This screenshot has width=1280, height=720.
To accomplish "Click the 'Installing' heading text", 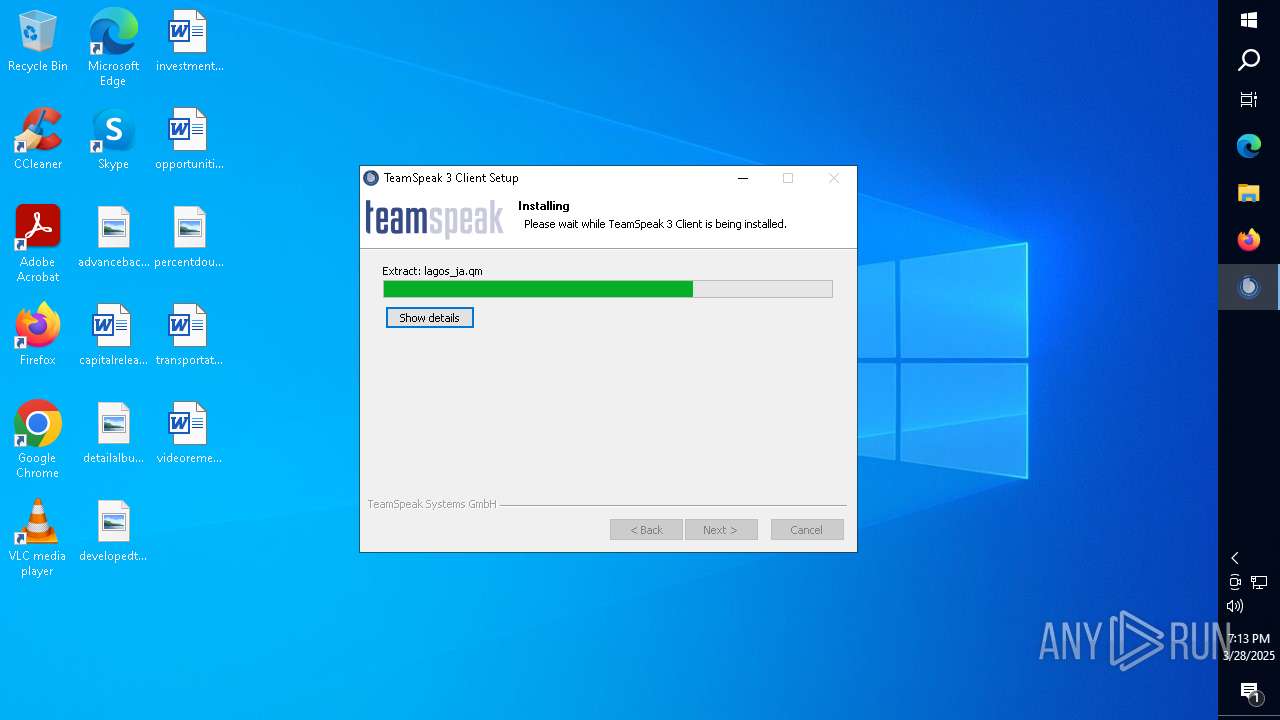I will 544,206.
